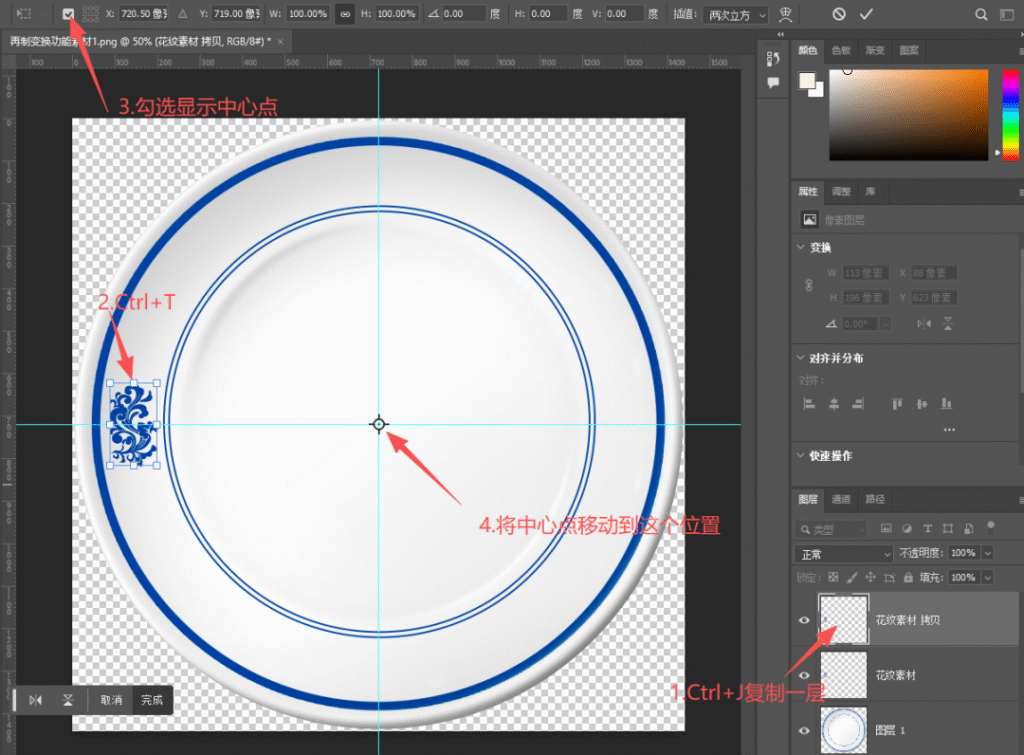Collapse the 快速操作 section

801,455
